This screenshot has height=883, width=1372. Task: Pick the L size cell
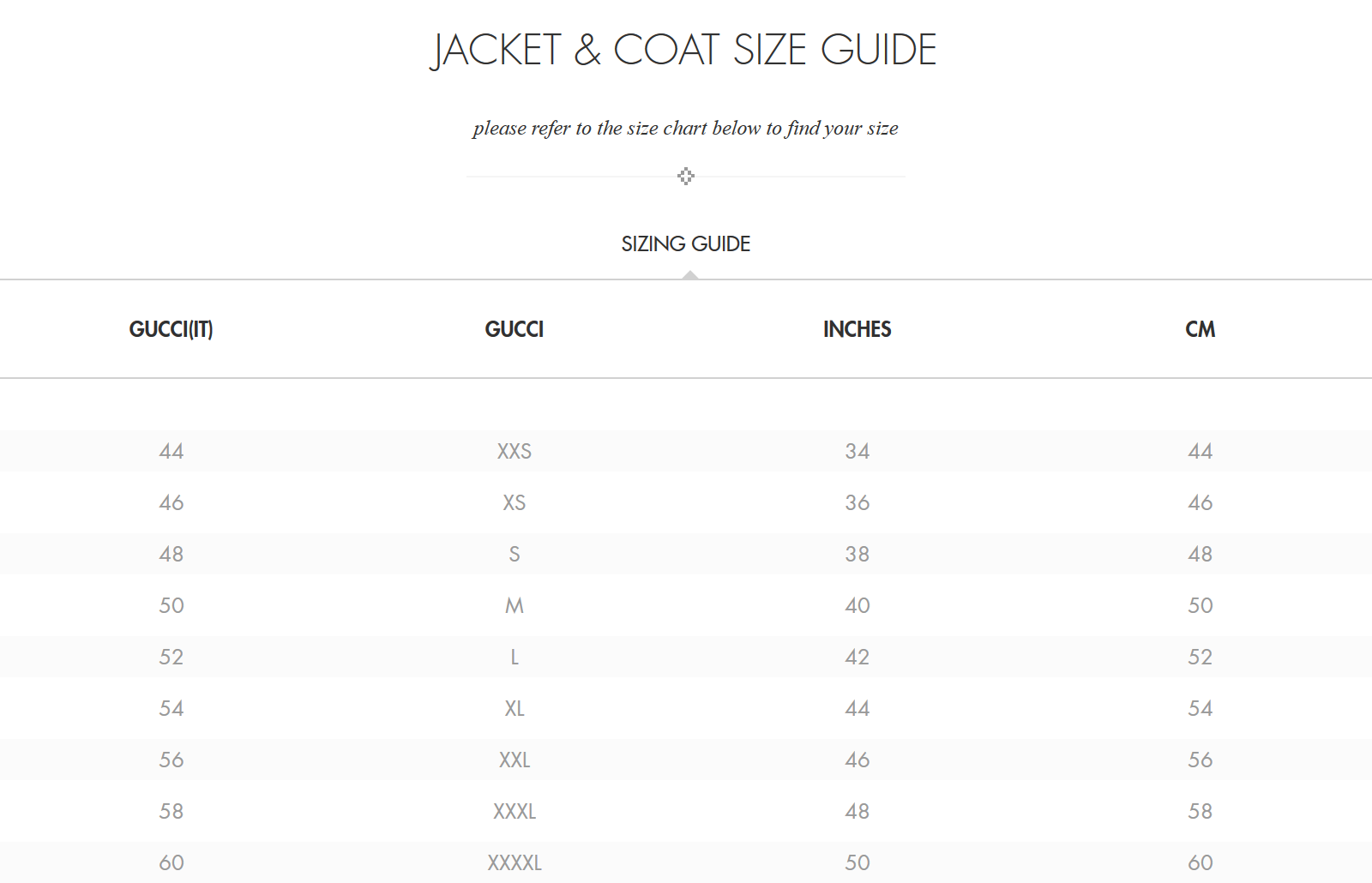click(x=514, y=657)
